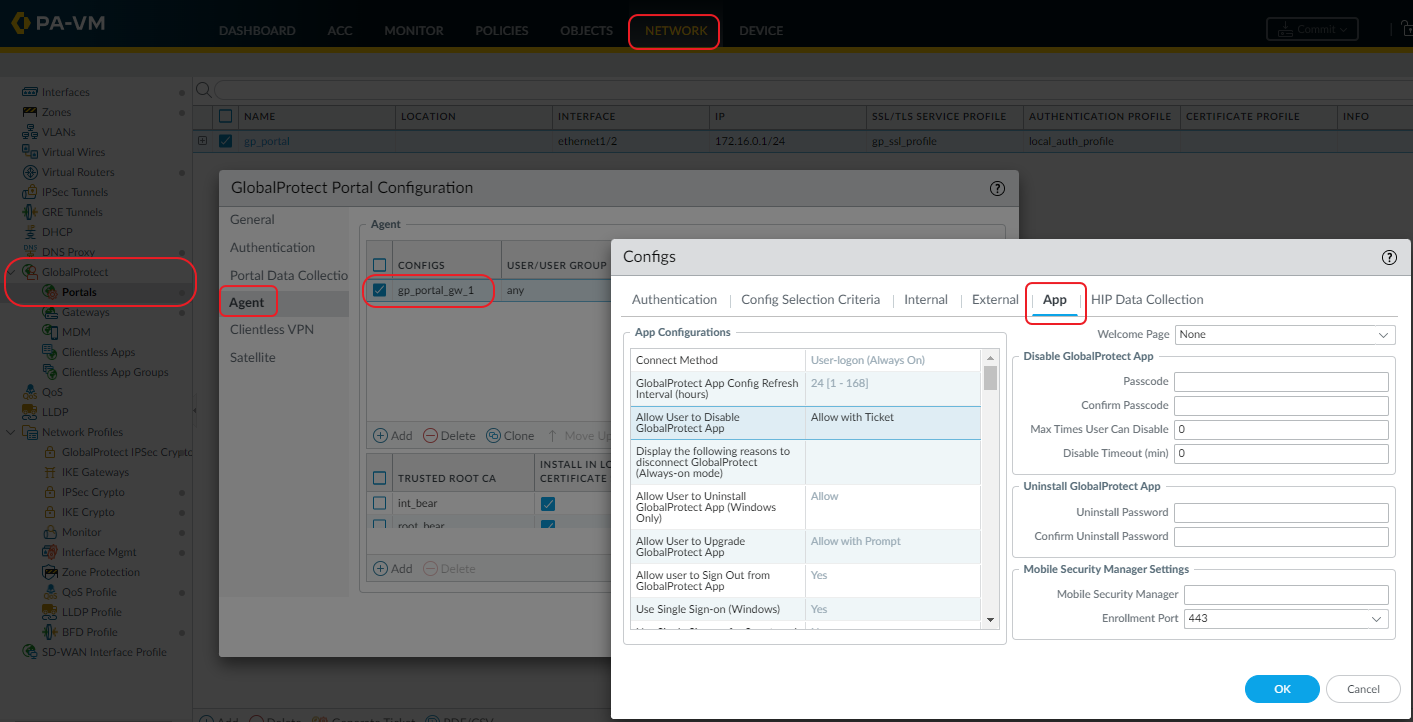This screenshot has width=1413, height=722.
Task: Open the DNS Proxy sidebar icon
Action: click(x=30, y=252)
